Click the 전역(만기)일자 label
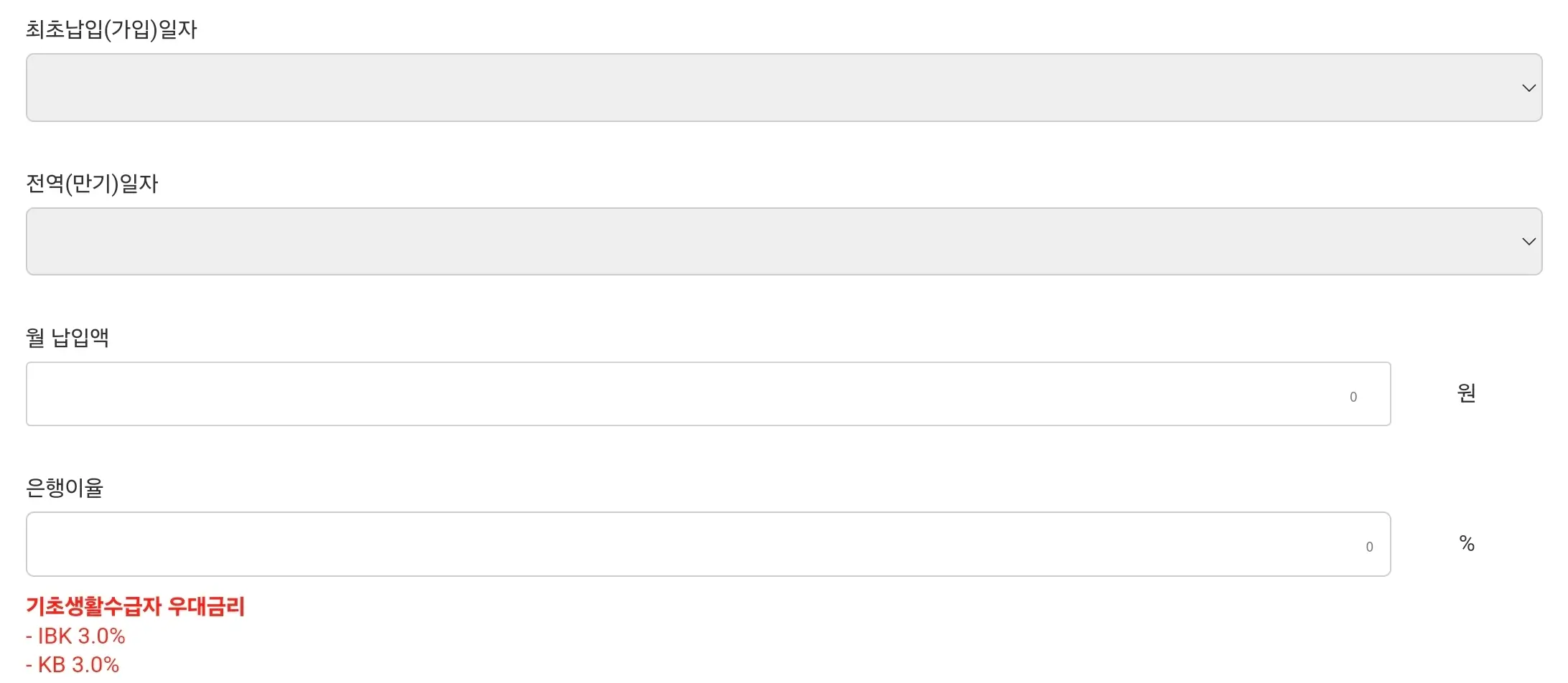This screenshot has width=1568, height=683. 92,184
